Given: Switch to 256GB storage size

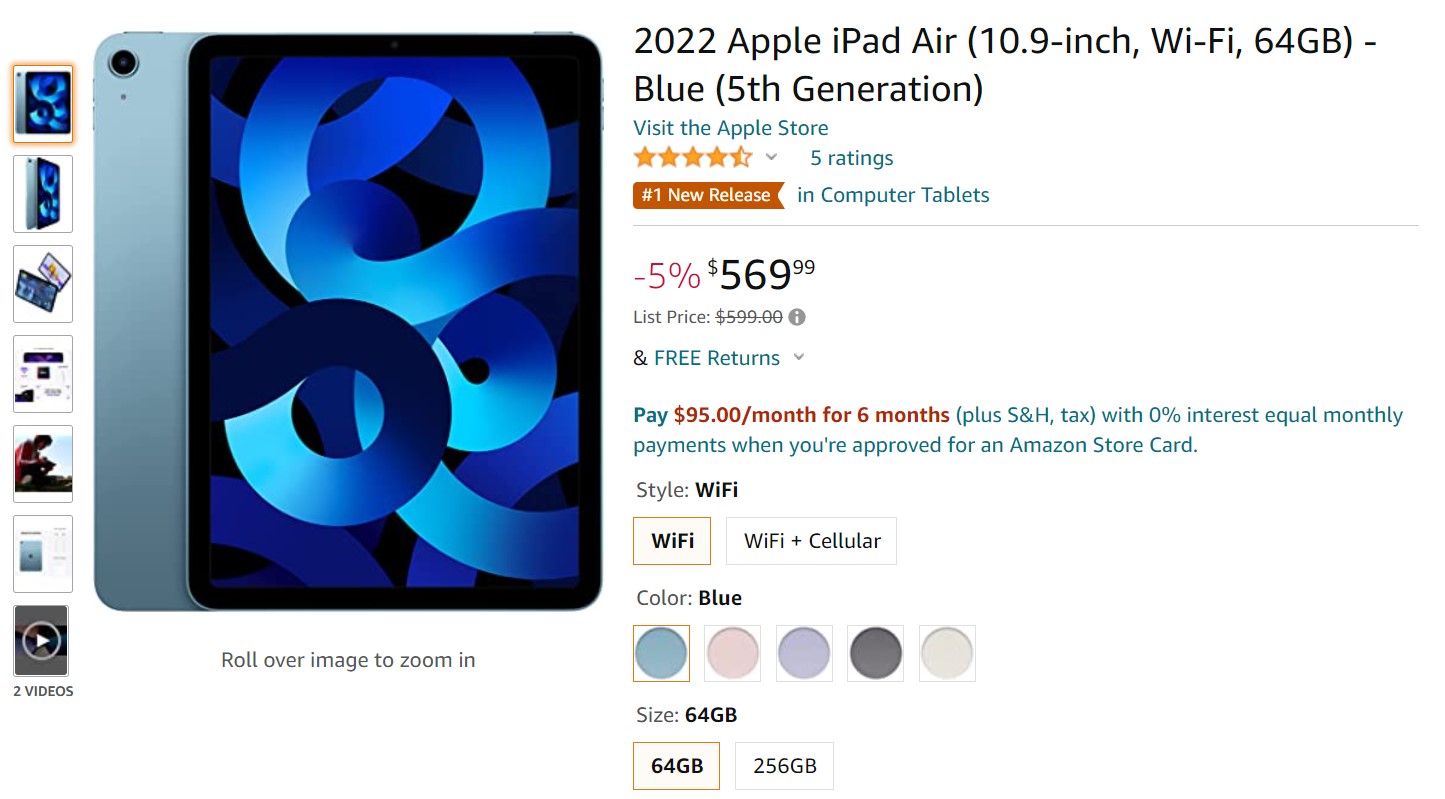Looking at the screenshot, I should (784, 766).
